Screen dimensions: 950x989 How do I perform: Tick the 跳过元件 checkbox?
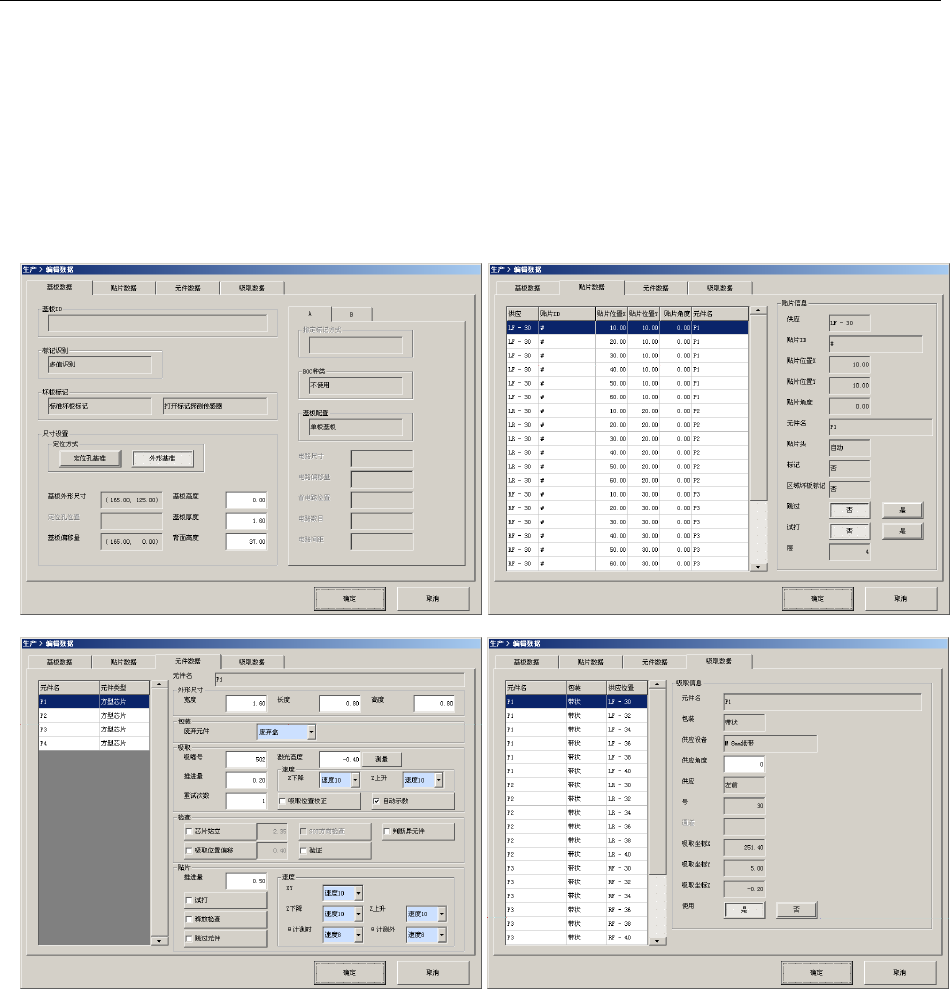pyautogui.click(x=189, y=938)
